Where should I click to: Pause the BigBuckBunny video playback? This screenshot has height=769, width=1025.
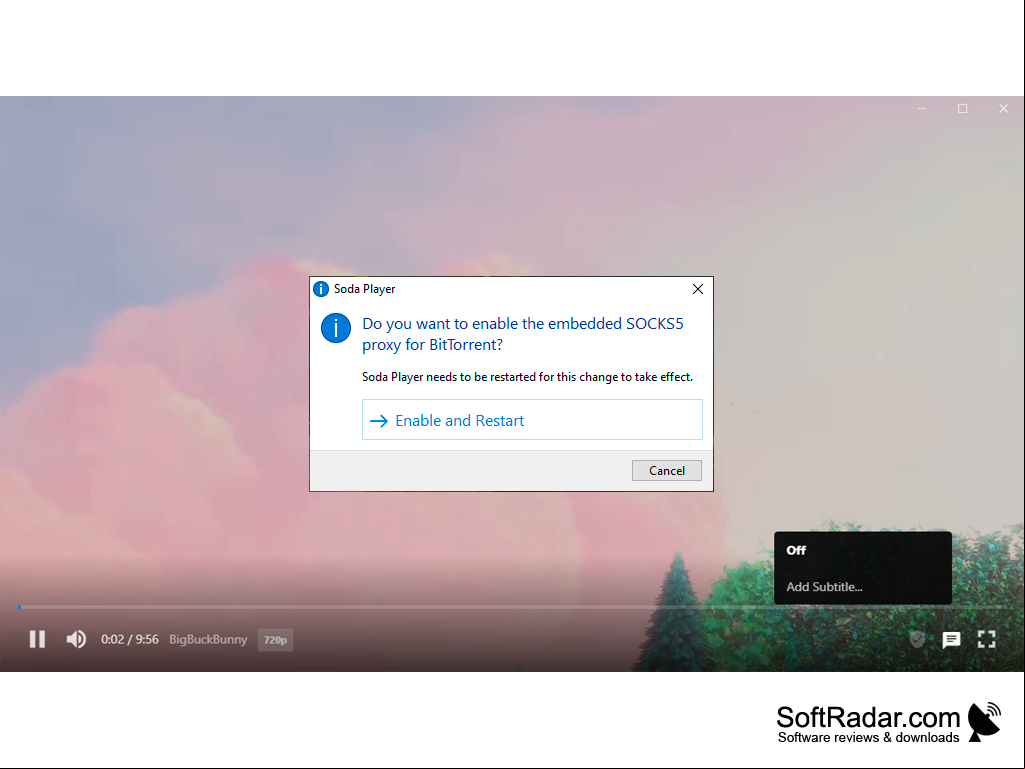(37, 639)
